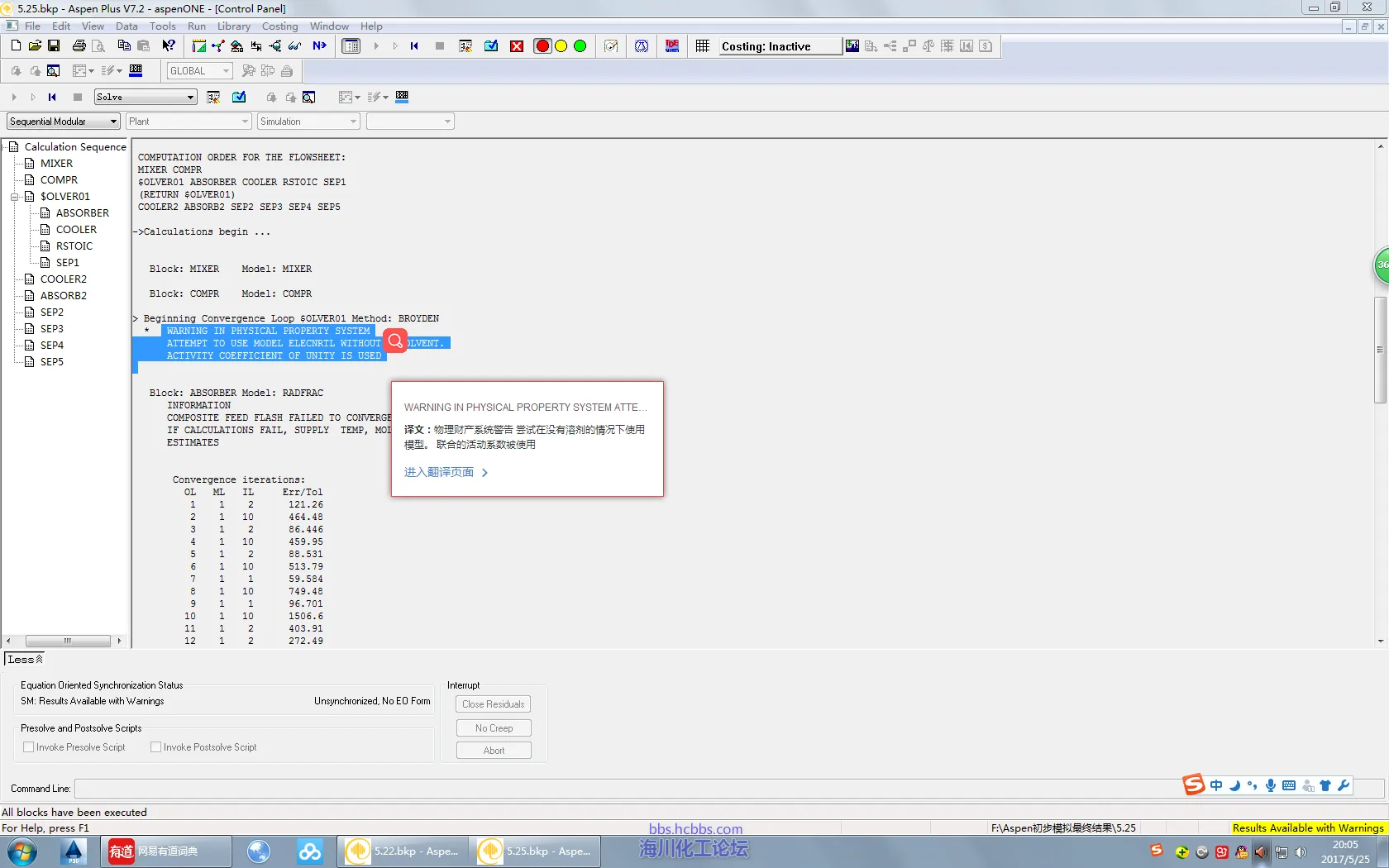
Task: Click the No Creep button
Action: (494, 728)
